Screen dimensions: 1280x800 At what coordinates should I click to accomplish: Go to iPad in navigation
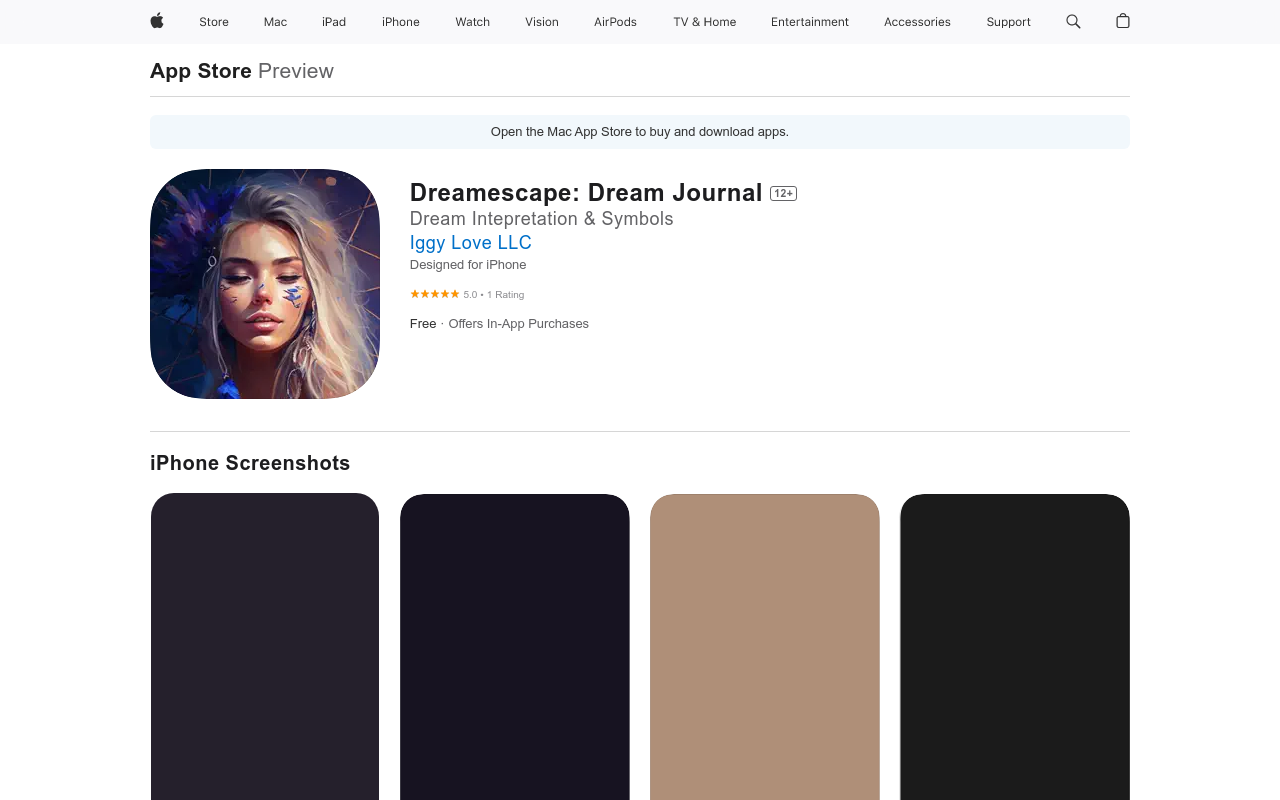334,22
